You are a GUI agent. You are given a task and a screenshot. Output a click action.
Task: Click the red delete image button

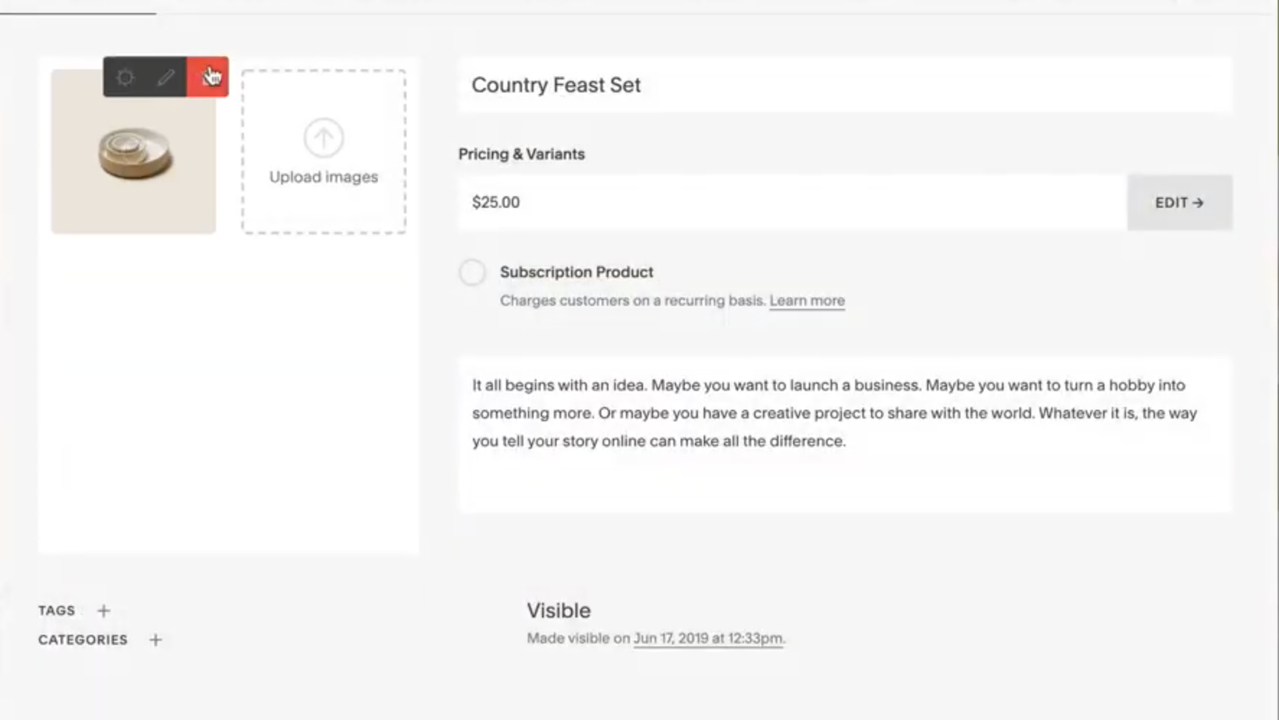click(208, 77)
